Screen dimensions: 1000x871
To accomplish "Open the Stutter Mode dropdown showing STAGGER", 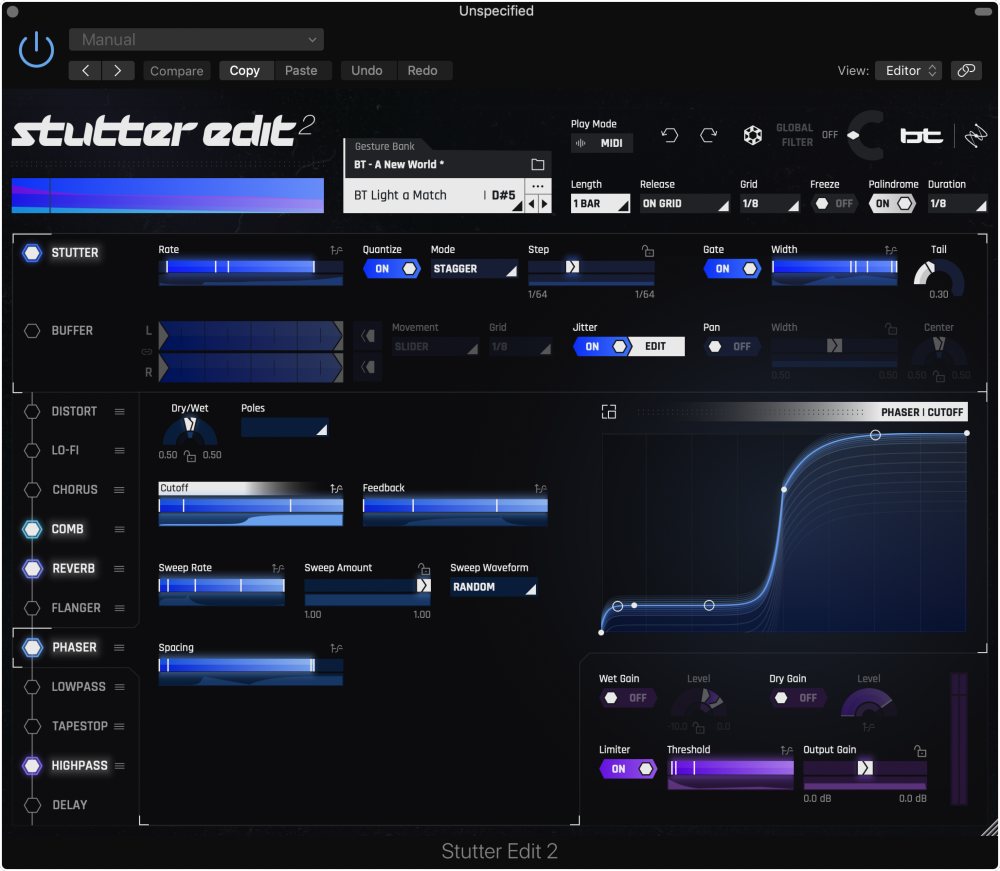I will click(474, 268).
